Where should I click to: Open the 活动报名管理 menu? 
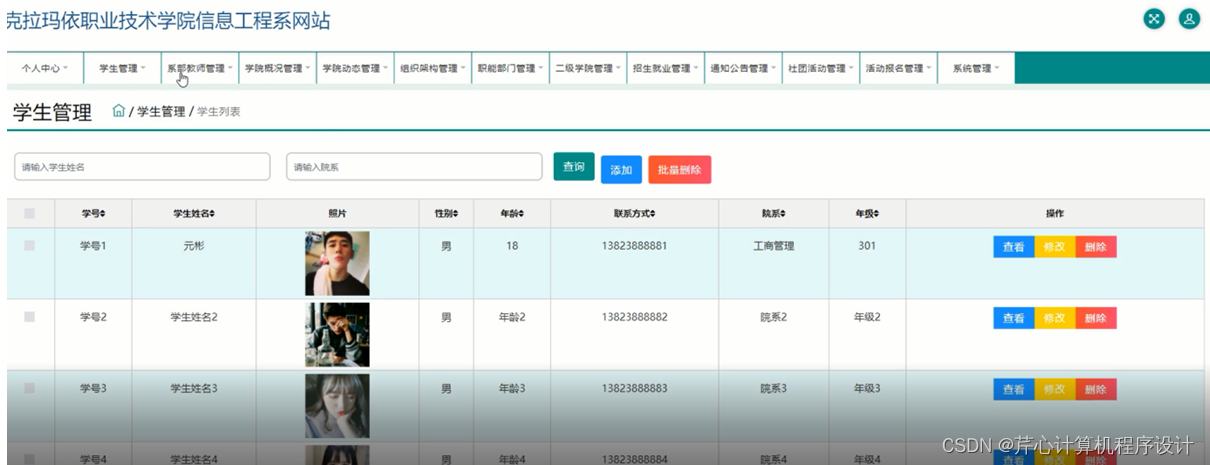pyautogui.click(x=898, y=68)
